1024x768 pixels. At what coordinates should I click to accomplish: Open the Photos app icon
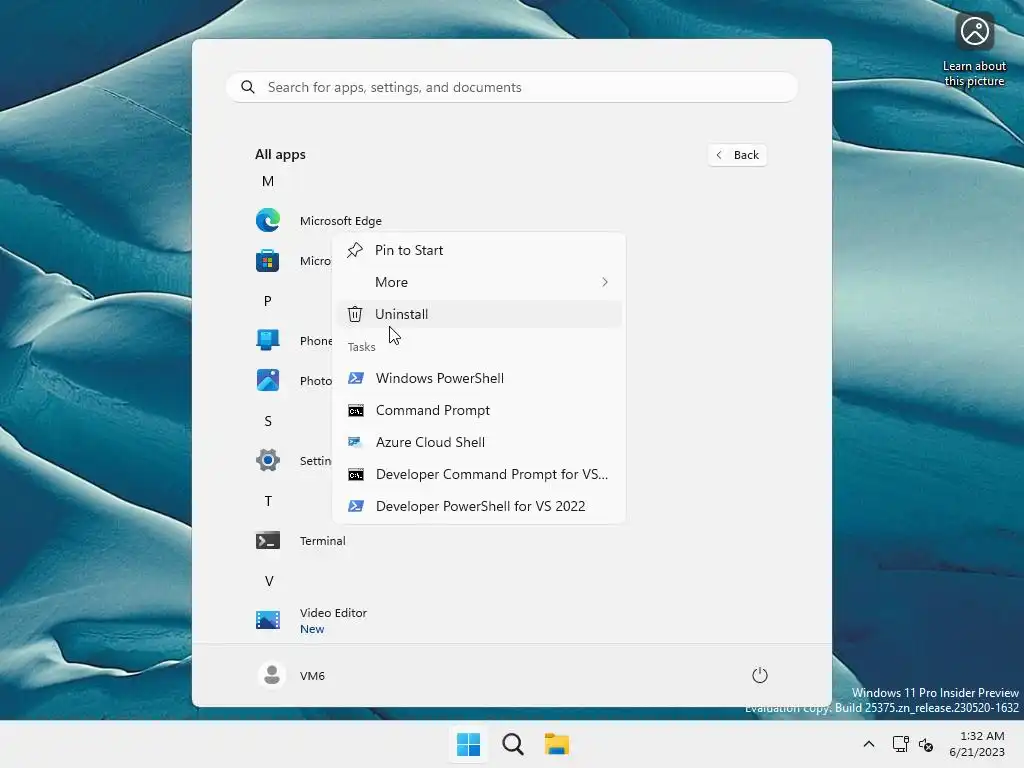268,380
